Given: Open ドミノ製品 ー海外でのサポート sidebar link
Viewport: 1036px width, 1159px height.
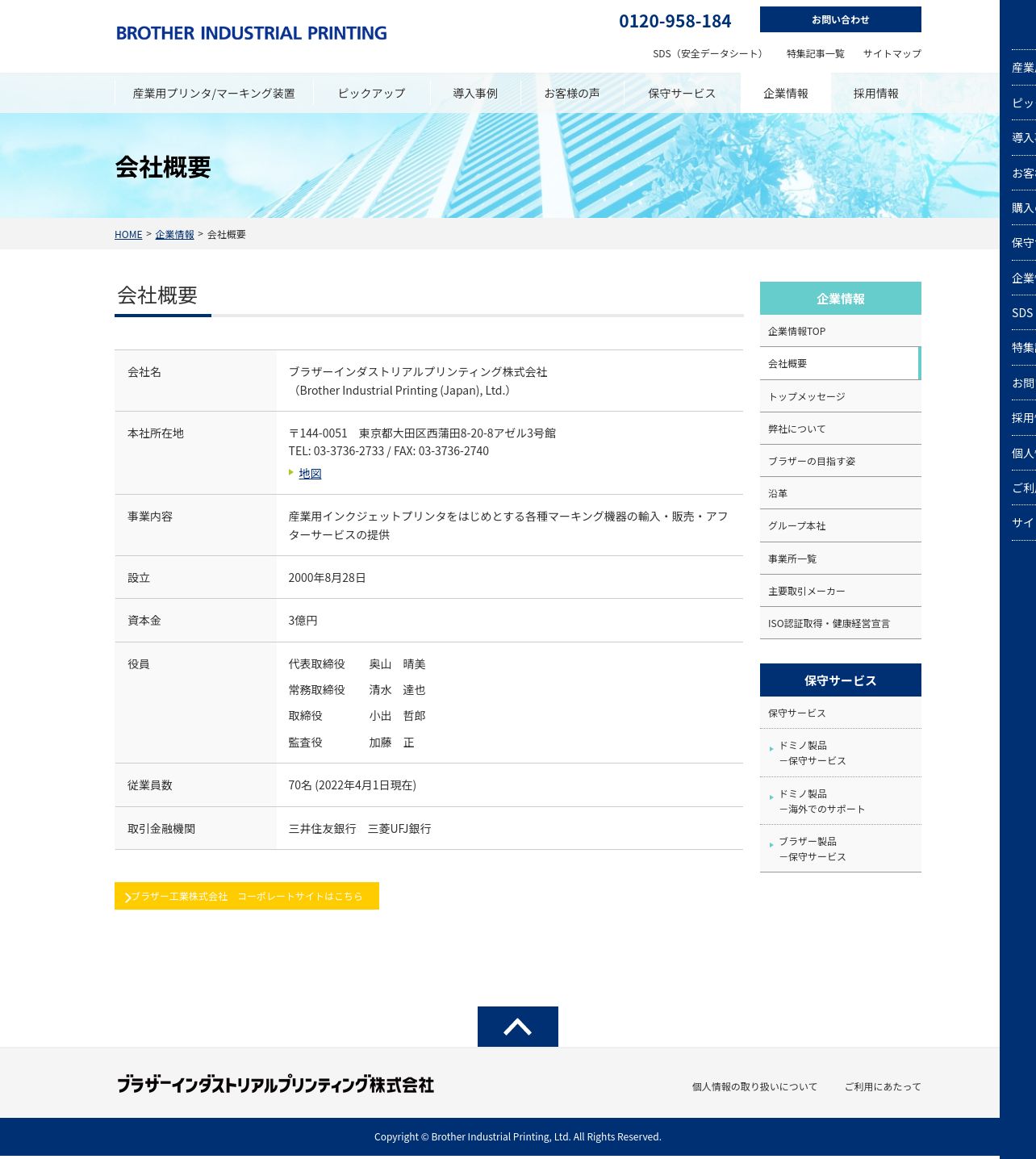Looking at the screenshot, I should point(840,801).
